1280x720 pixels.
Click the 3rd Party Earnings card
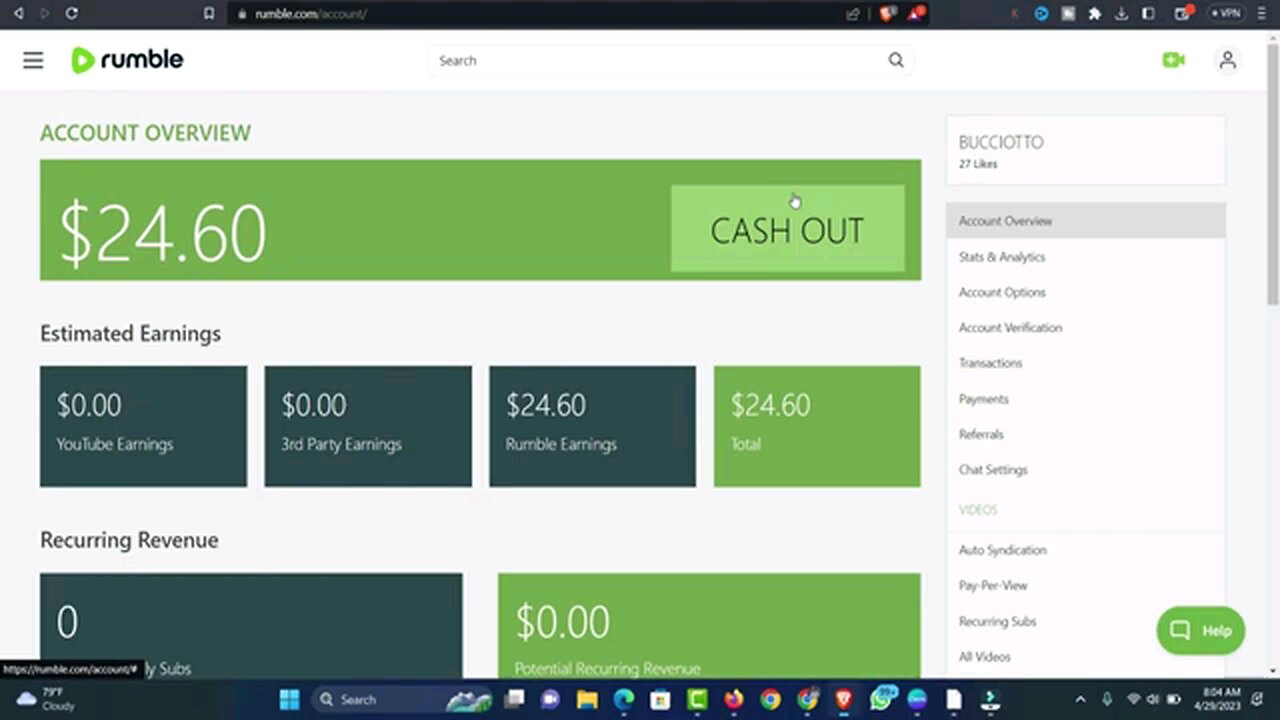click(368, 426)
